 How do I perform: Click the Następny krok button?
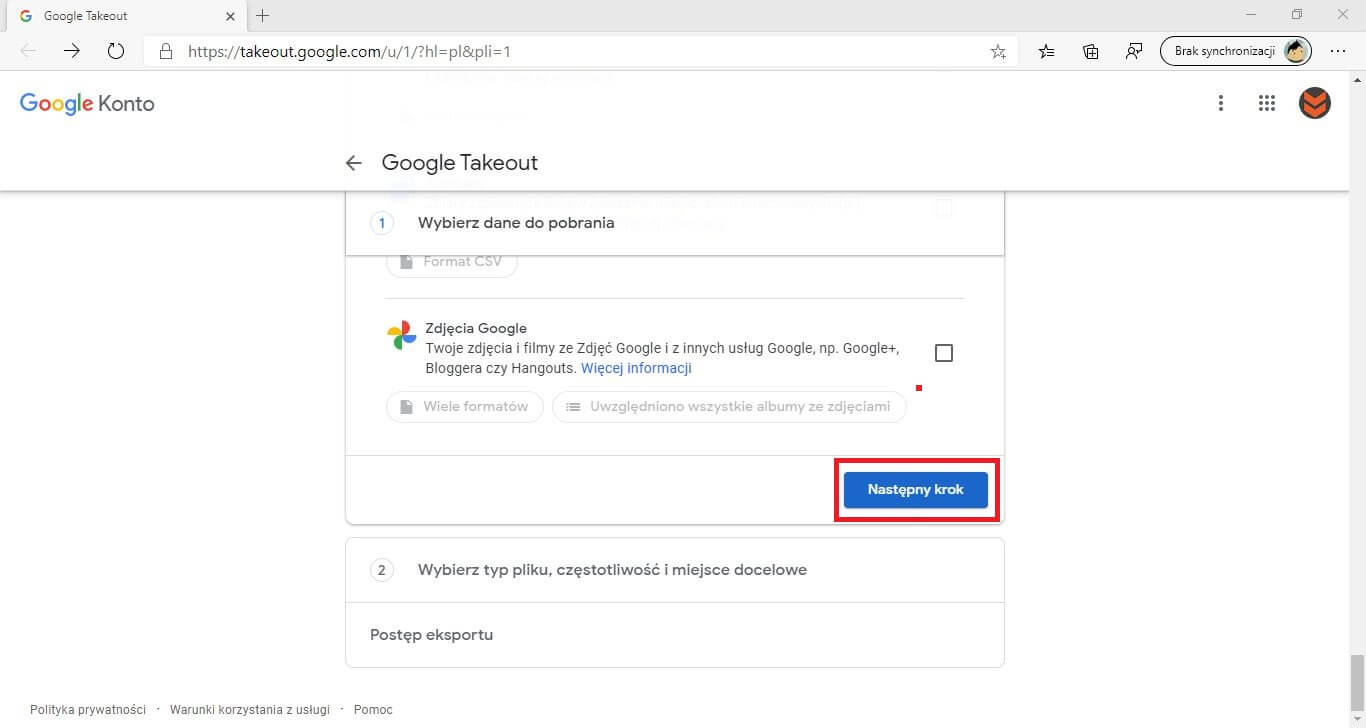click(x=916, y=490)
